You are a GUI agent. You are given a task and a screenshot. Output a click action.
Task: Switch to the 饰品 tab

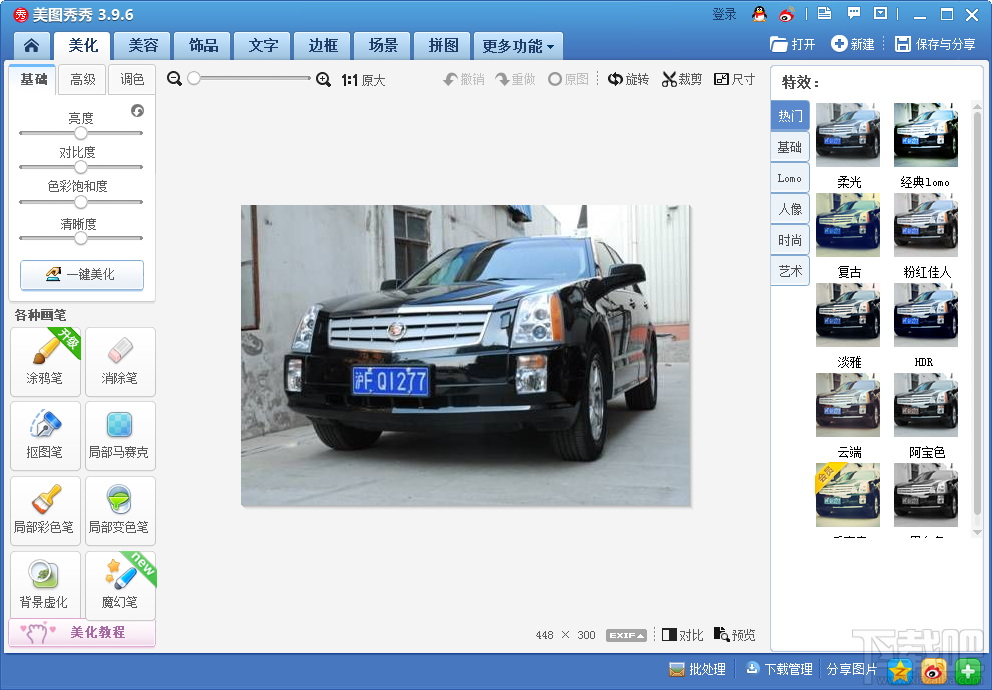pos(203,46)
